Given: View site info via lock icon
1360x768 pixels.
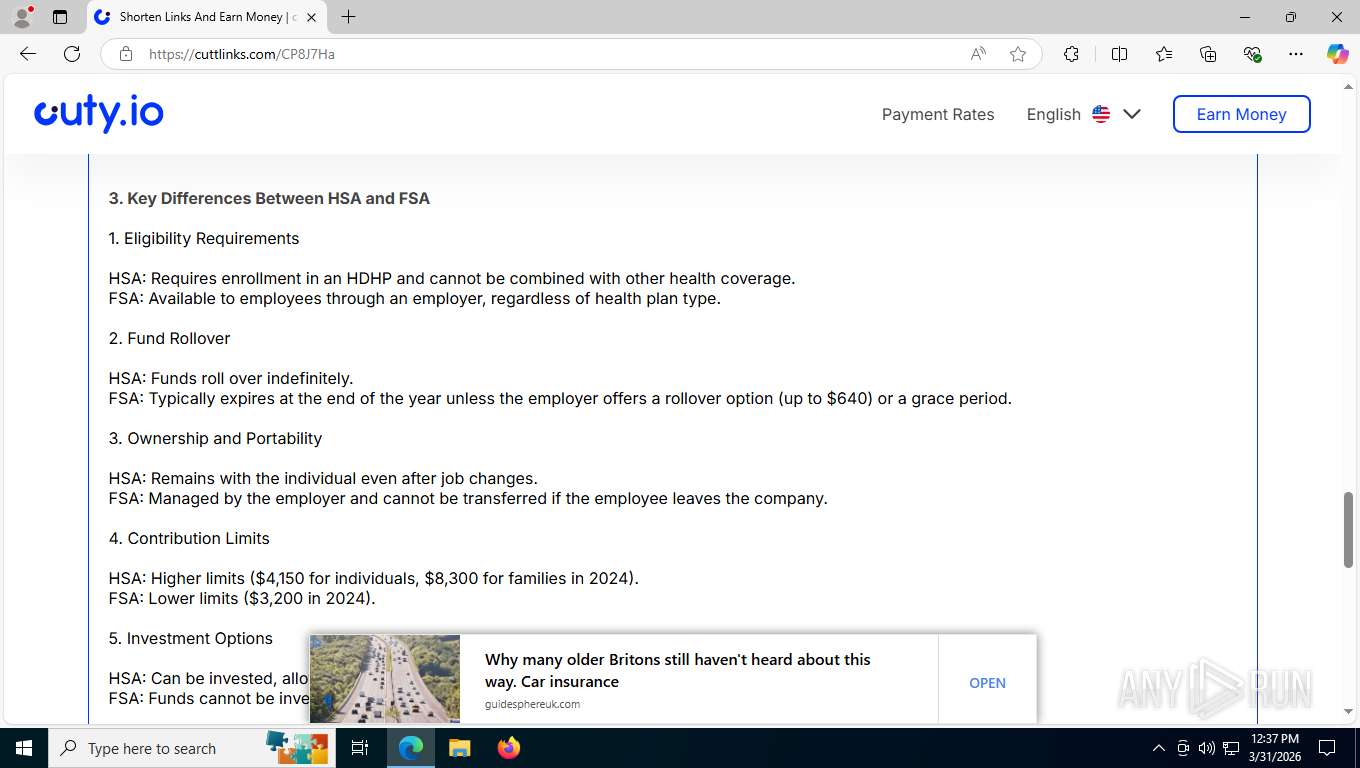Looking at the screenshot, I should tap(126, 54).
